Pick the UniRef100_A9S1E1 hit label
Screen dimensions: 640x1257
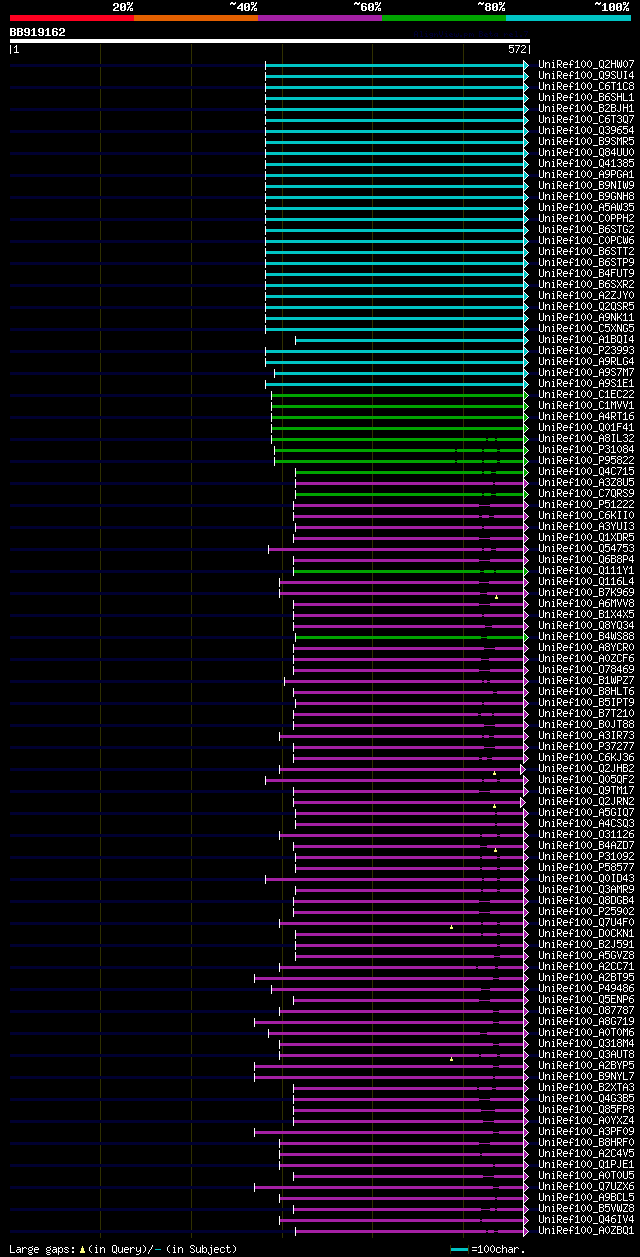click(x=586, y=384)
